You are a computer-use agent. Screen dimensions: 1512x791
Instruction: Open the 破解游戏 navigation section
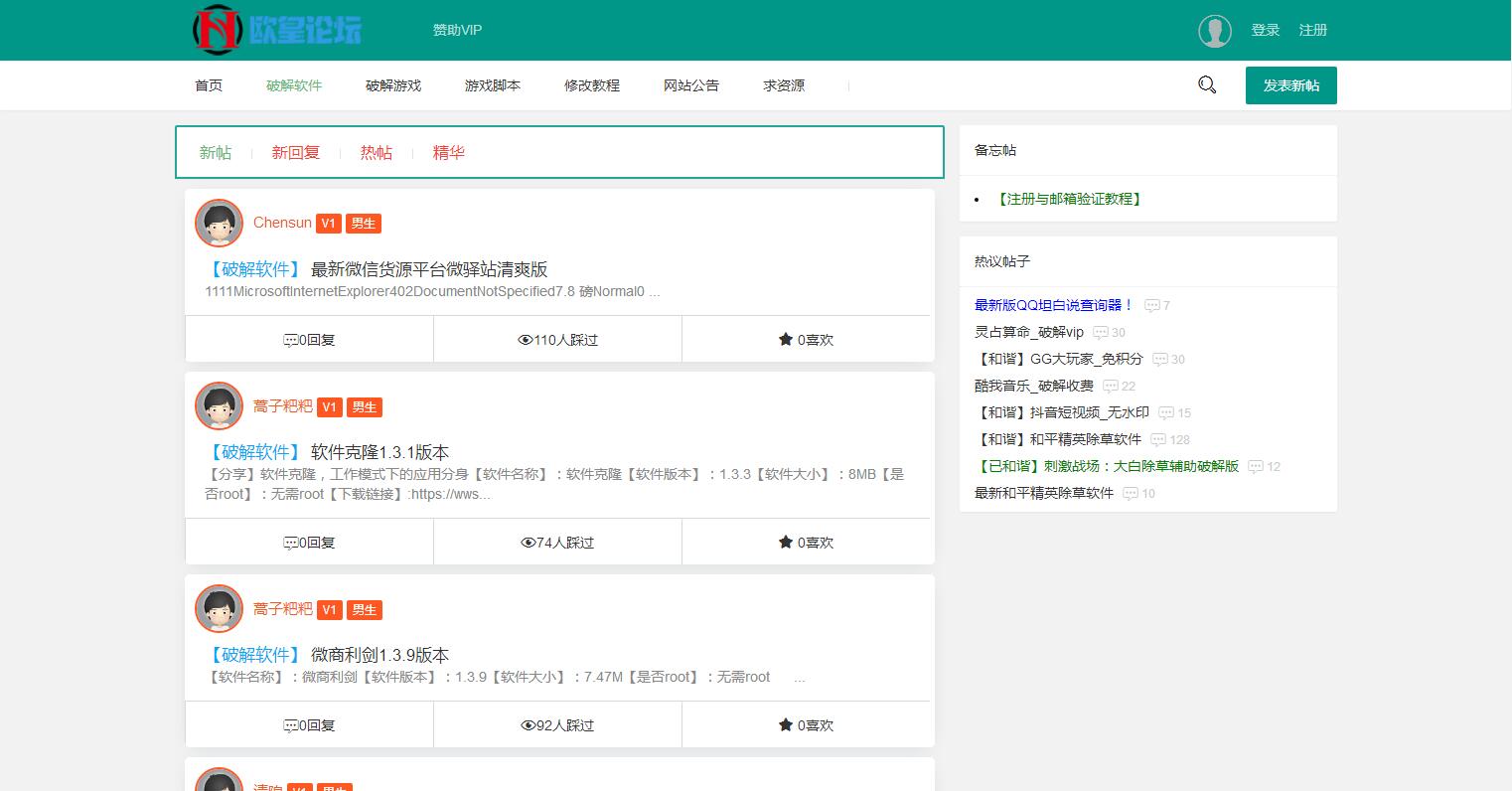[392, 85]
